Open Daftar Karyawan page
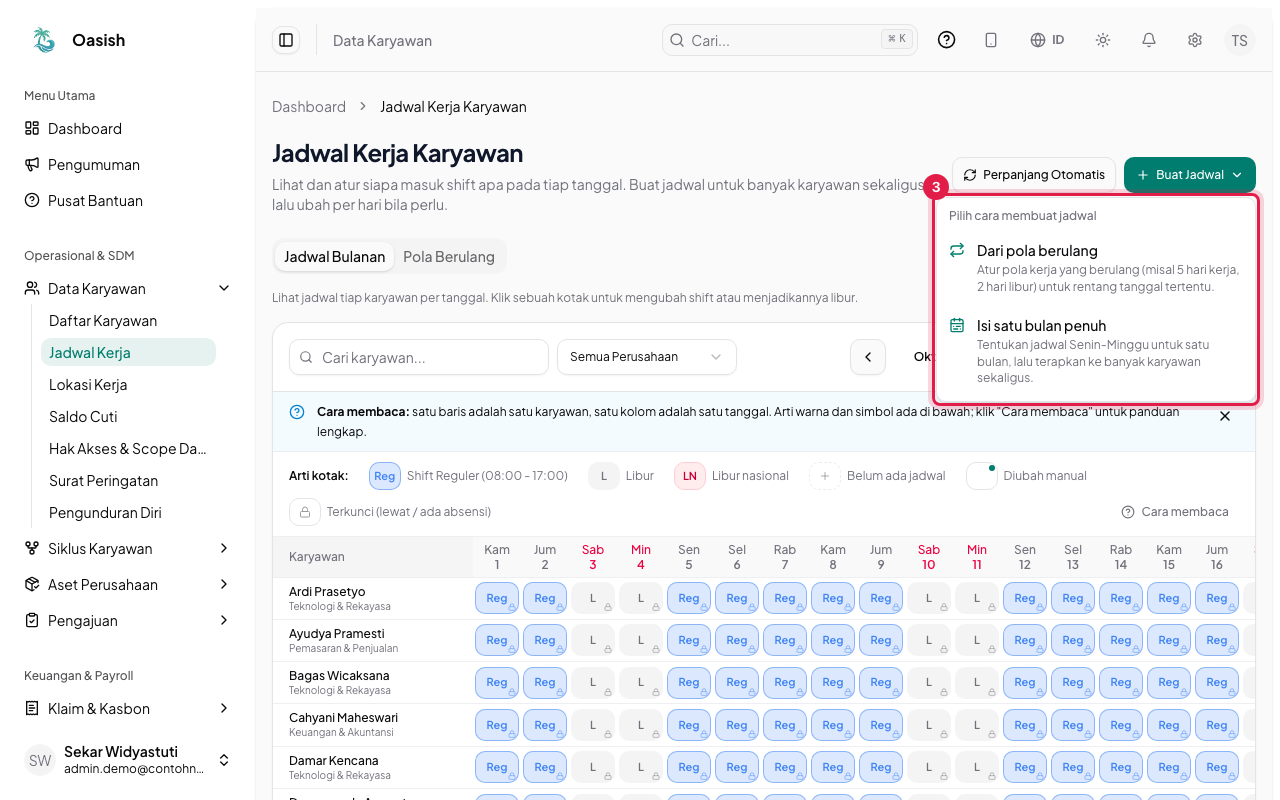Image resolution: width=1280 pixels, height=800 pixels. 128,321
